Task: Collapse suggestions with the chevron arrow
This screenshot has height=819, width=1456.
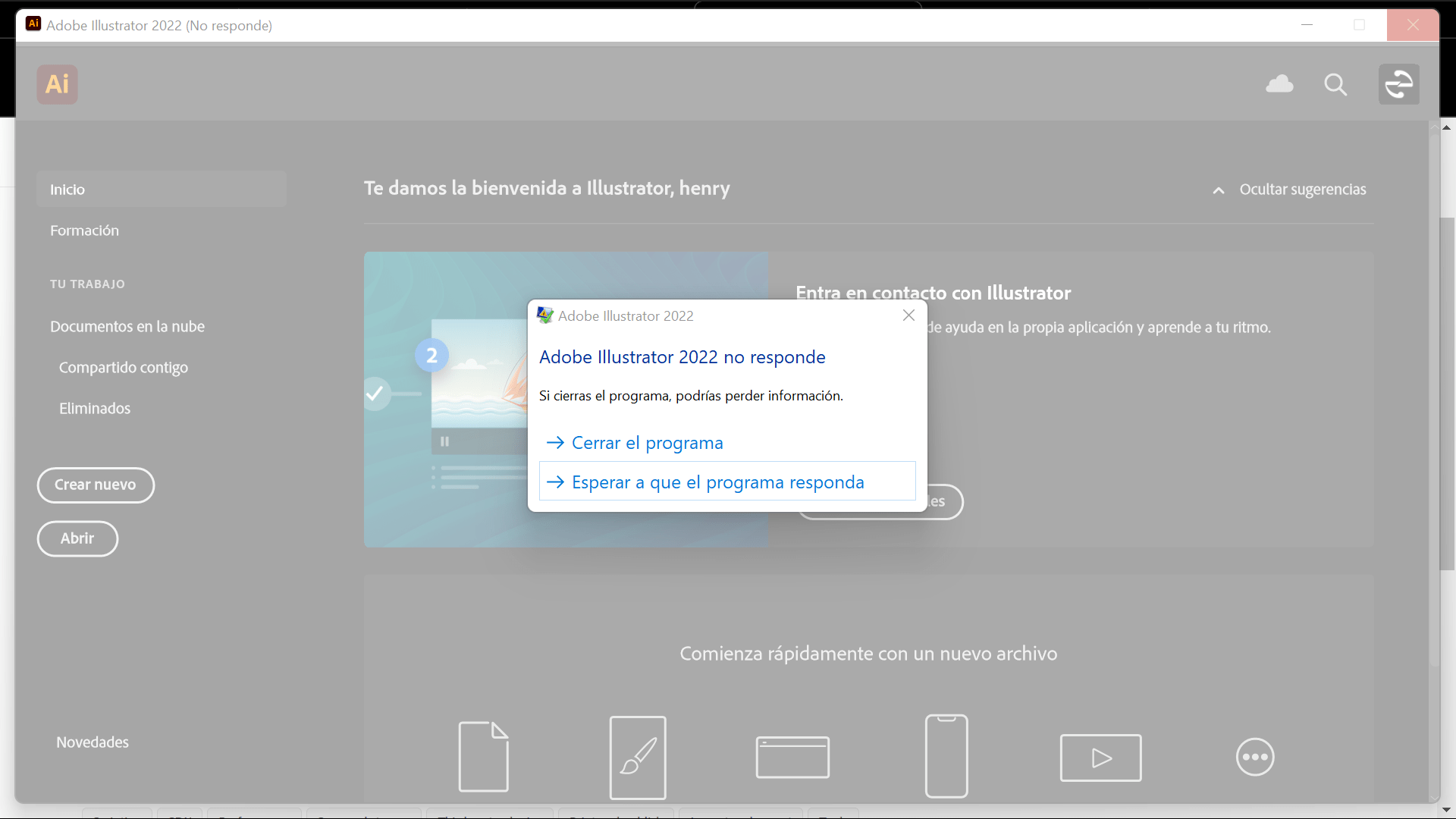Action: [x=1219, y=190]
